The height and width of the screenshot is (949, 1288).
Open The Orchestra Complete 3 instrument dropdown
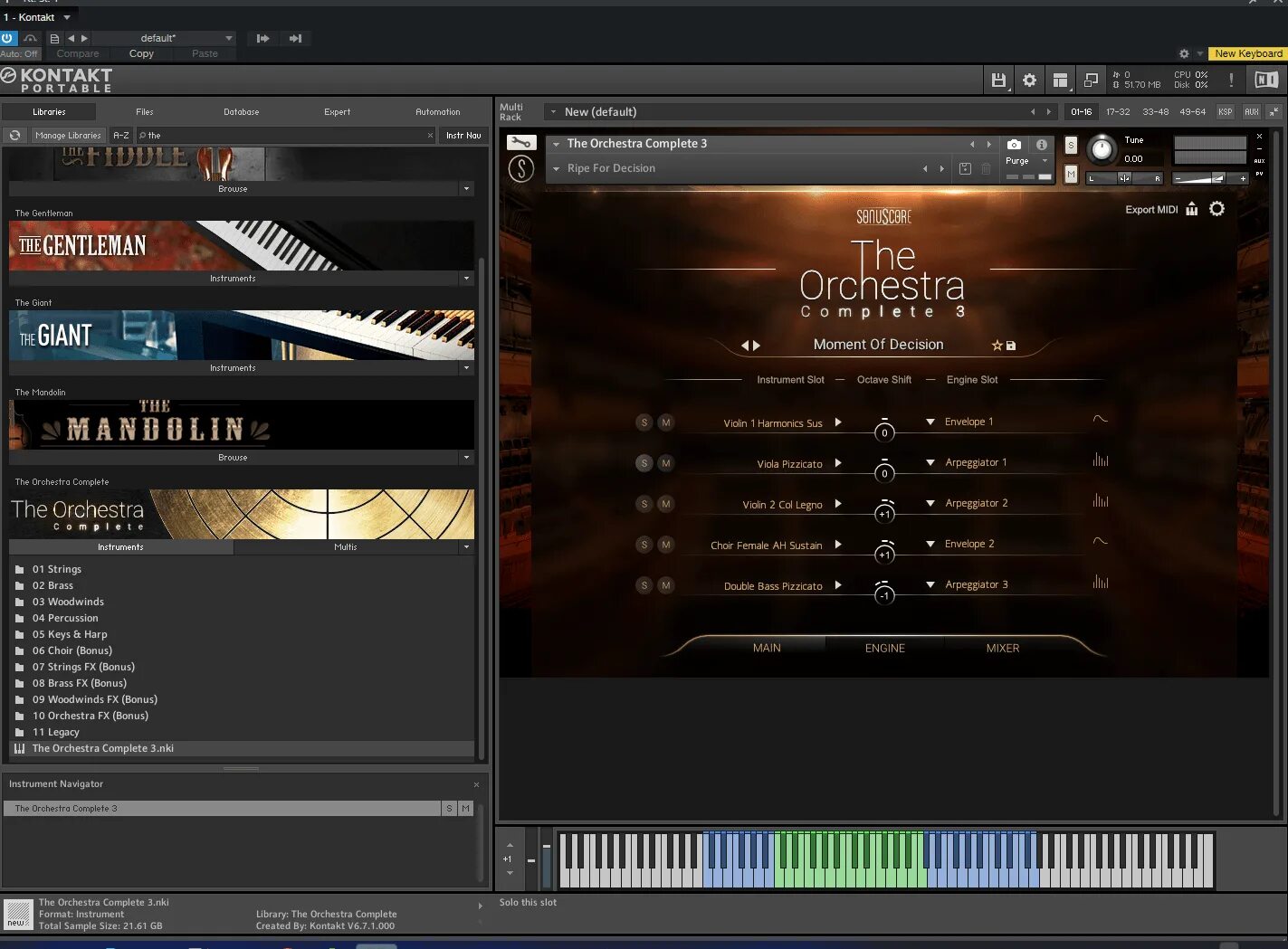click(557, 144)
